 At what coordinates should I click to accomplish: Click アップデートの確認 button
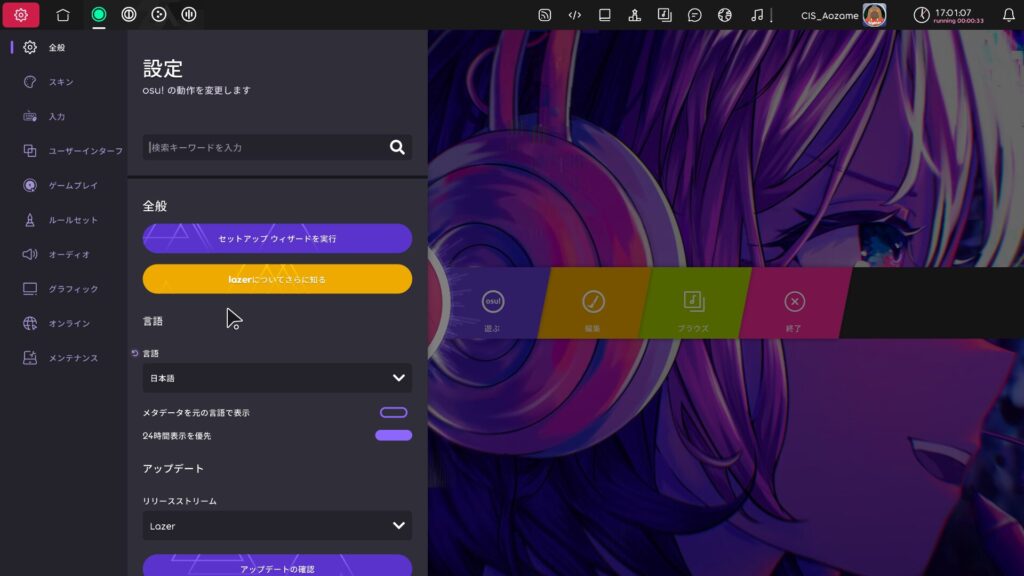pyautogui.click(x=278, y=566)
